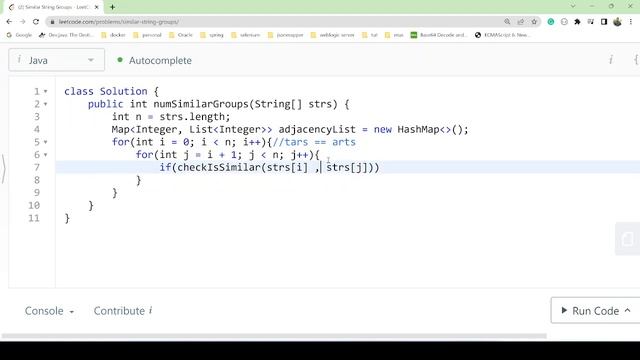Close the Similar String Groups tab

[97, 7]
